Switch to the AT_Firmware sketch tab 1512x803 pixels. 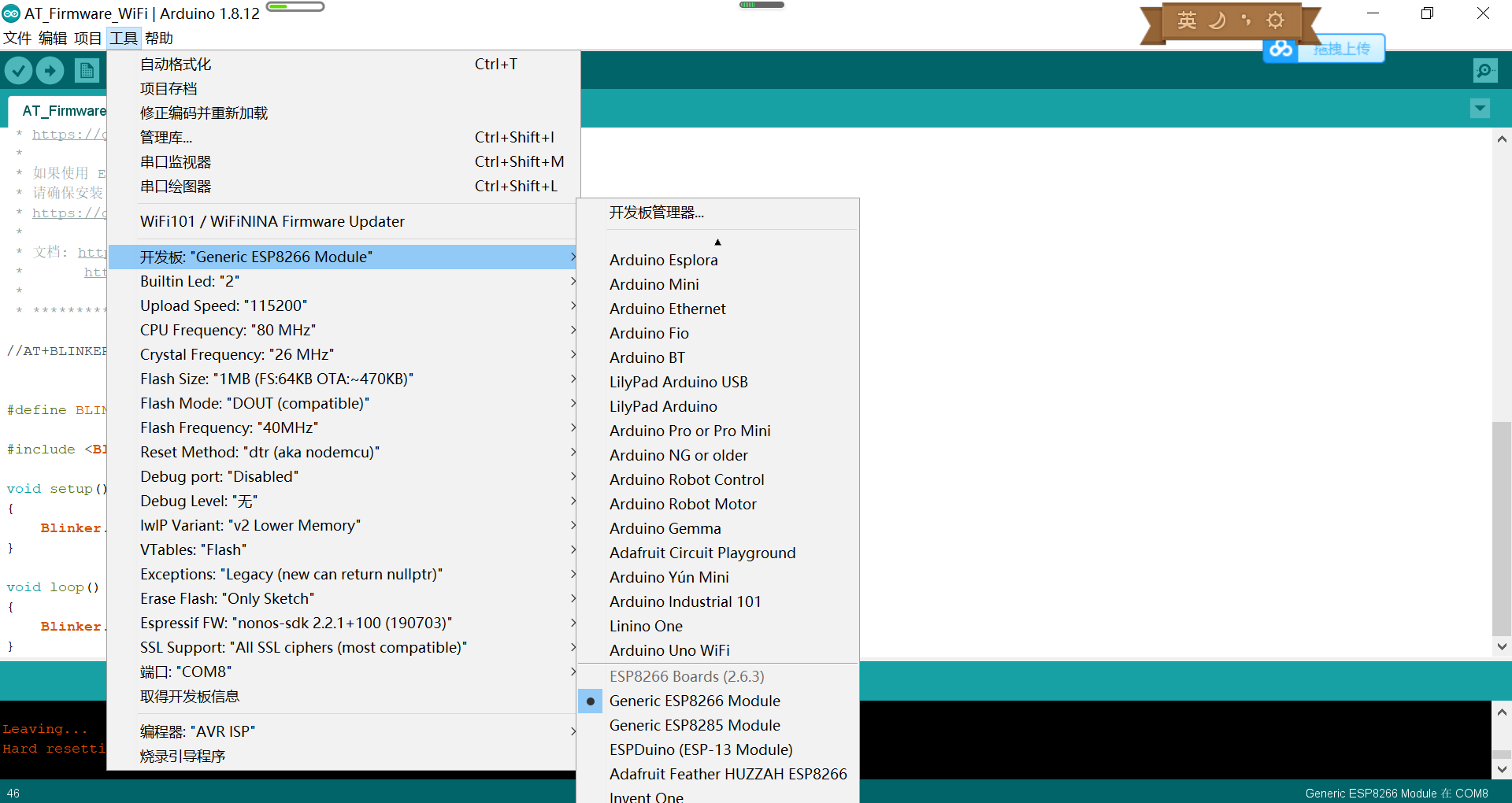(65, 110)
